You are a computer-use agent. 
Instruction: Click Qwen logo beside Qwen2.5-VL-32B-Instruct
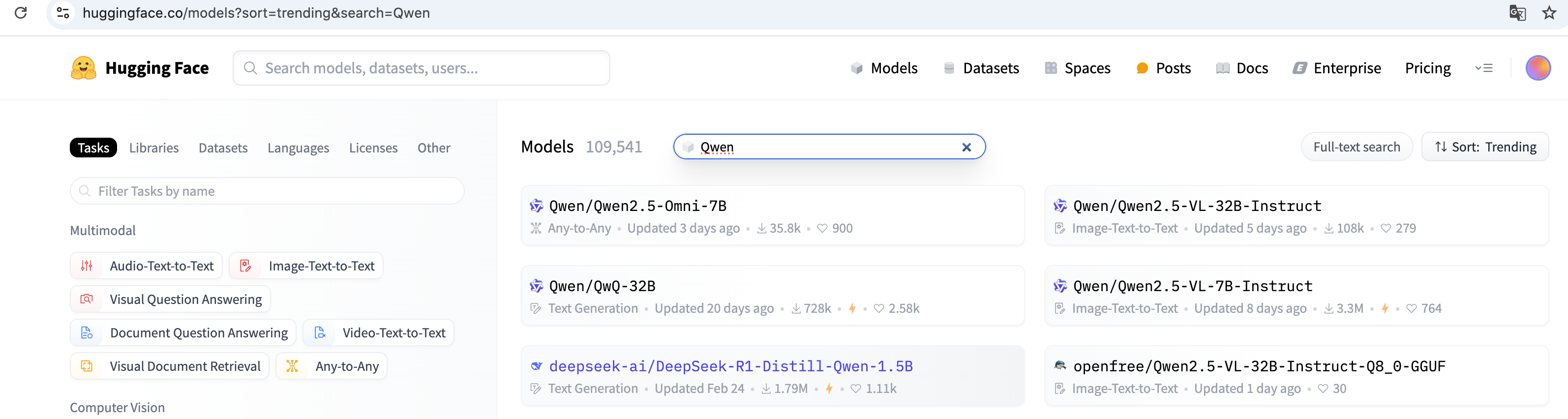(1060, 206)
